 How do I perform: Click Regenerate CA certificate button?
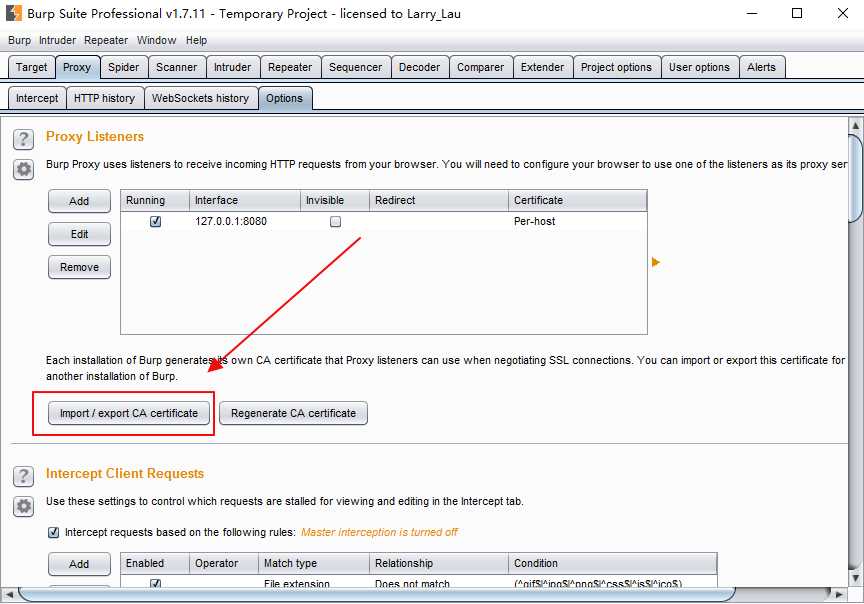293,413
